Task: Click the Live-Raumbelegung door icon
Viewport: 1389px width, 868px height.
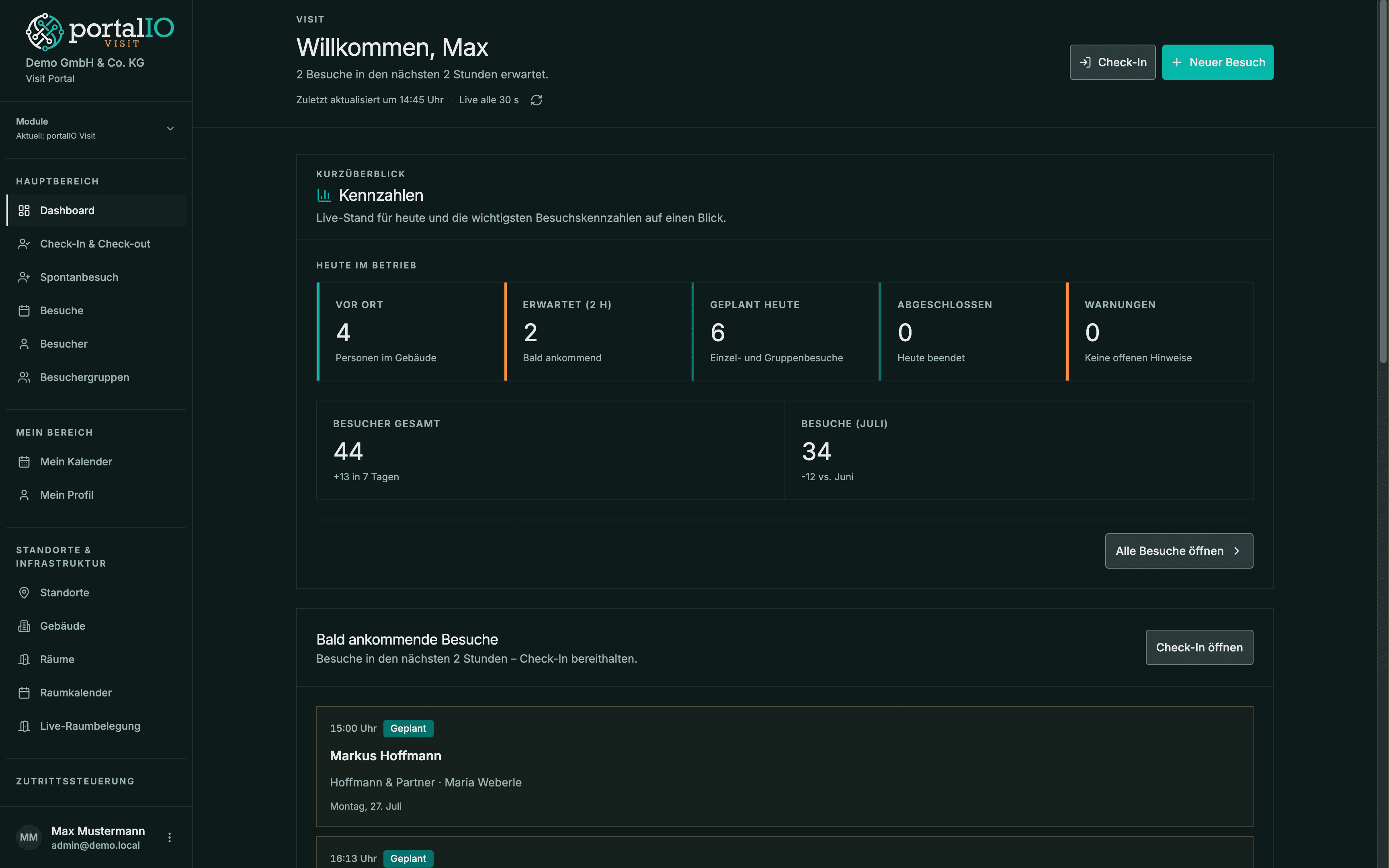Action: tap(24, 726)
